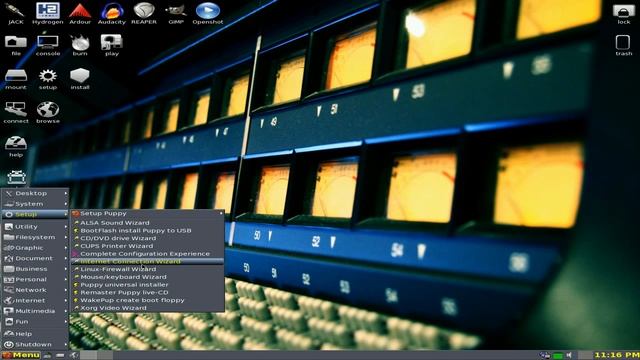Open the Openshot video editor icon

coord(208,13)
